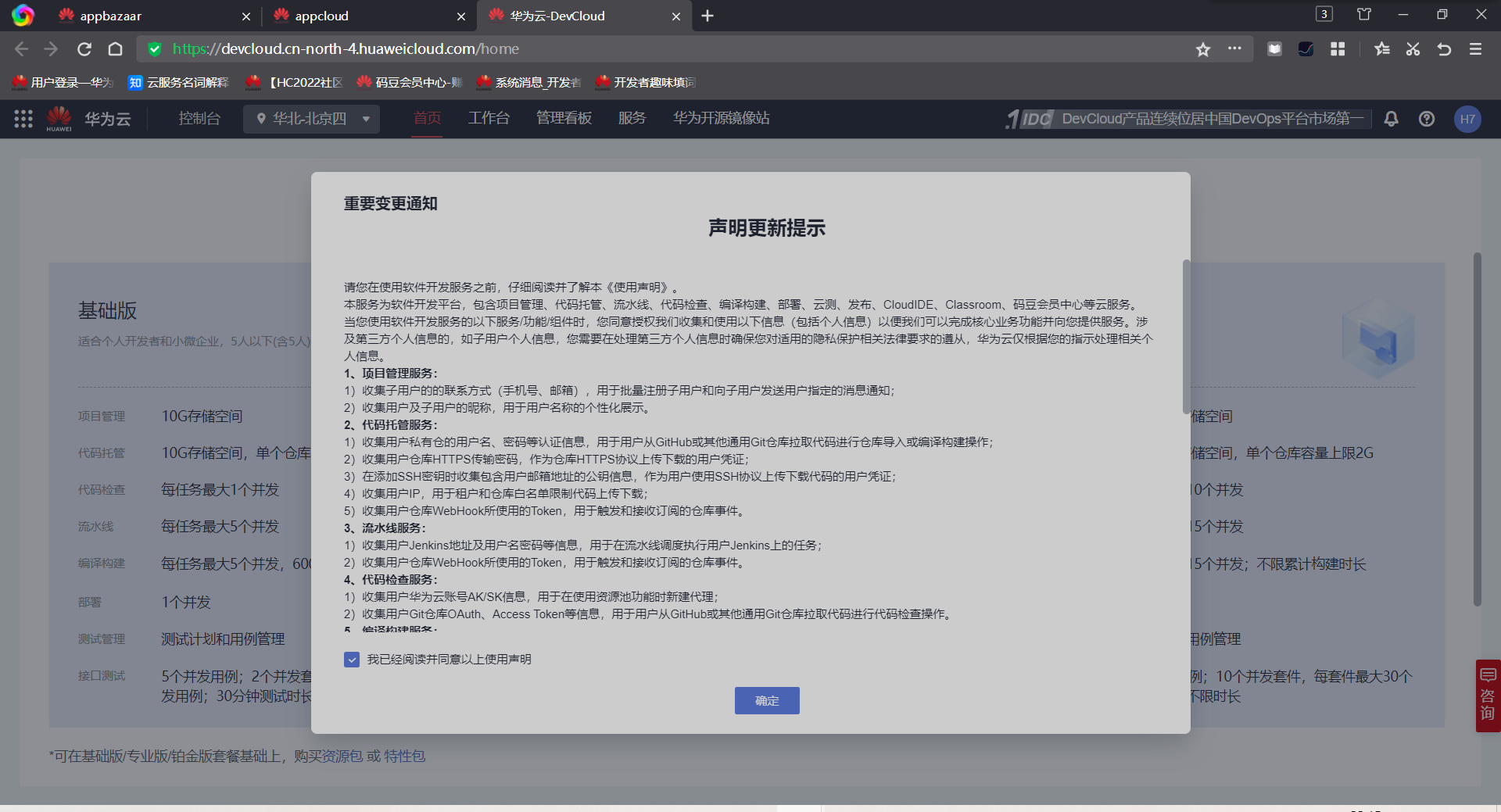Click the 1、项目管理服务 section heading
Viewport: 1501px width, 812px height.
[391, 374]
